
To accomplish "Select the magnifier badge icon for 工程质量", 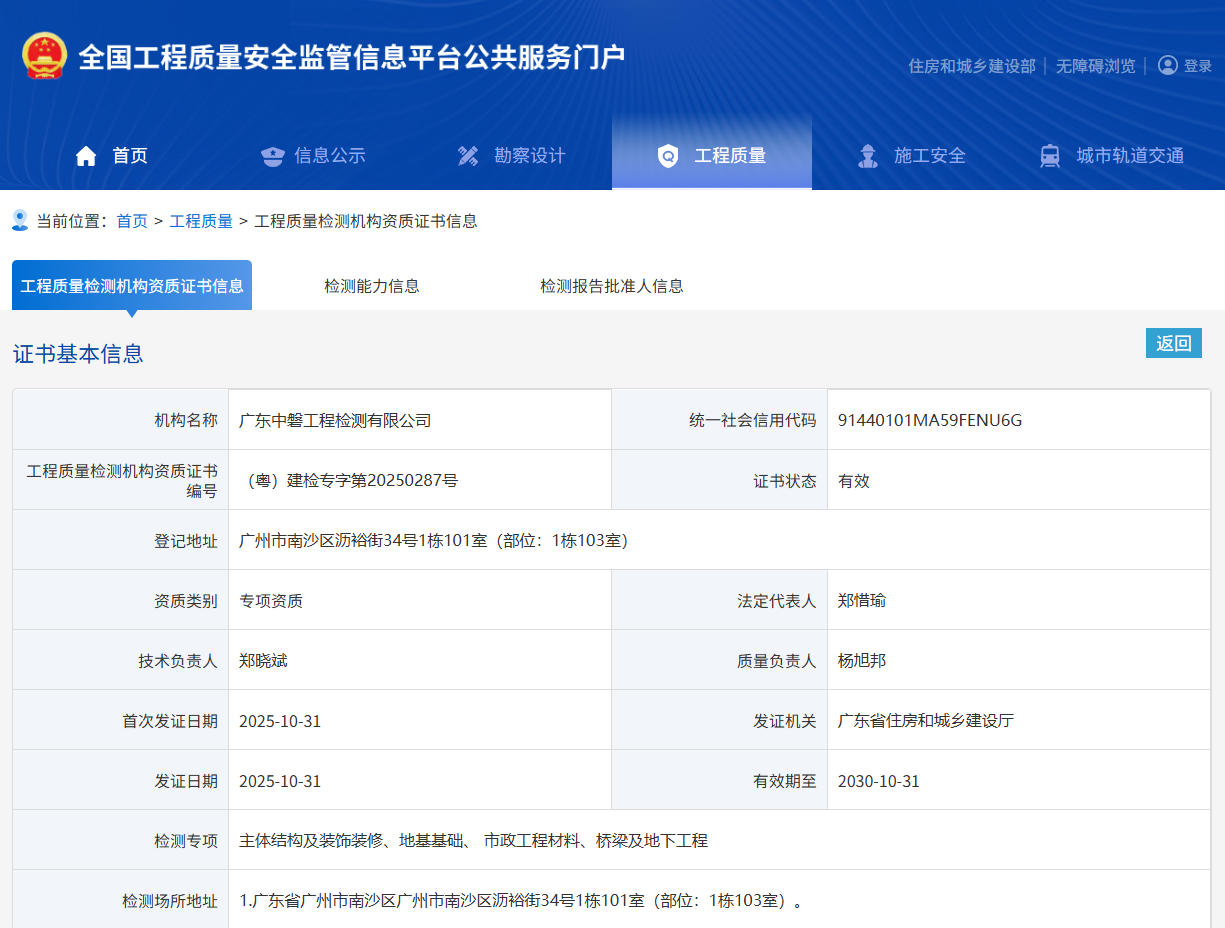I will point(668,155).
